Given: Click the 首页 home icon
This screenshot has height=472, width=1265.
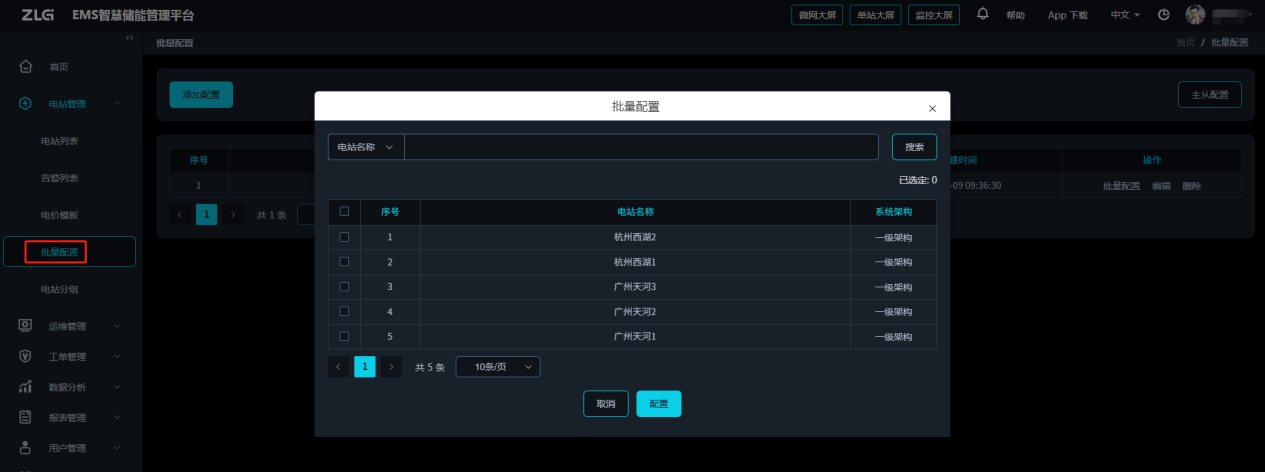Looking at the screenshot, I should [26, 67].
